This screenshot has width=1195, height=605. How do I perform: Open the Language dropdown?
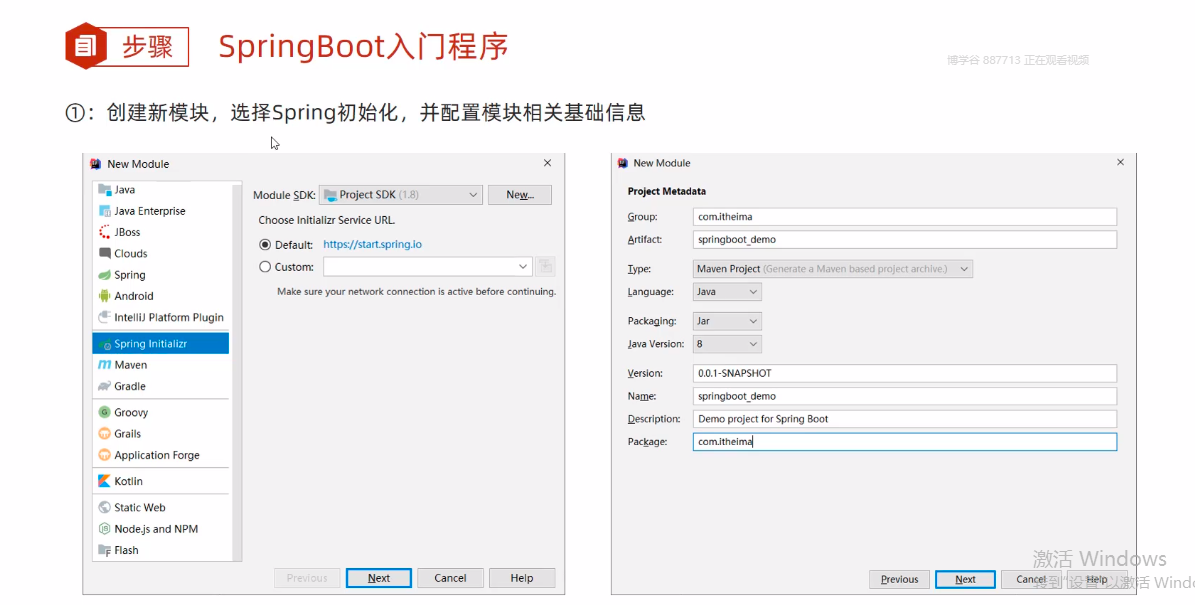727,292
